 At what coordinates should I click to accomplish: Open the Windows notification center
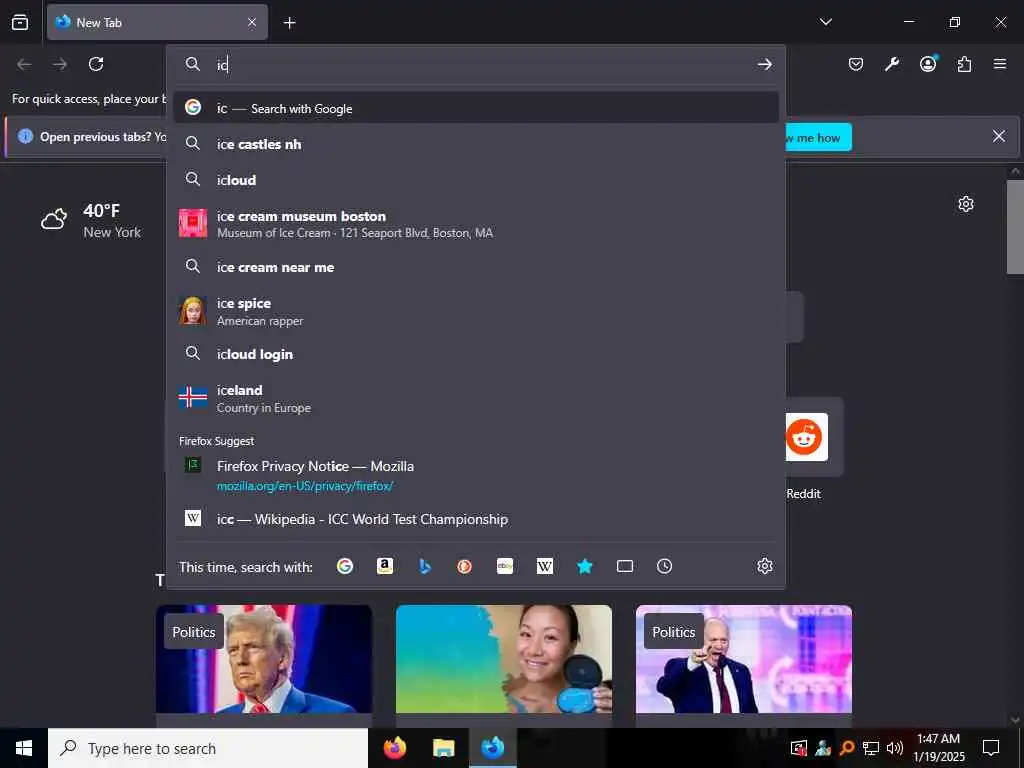click(x=991, y=748)
